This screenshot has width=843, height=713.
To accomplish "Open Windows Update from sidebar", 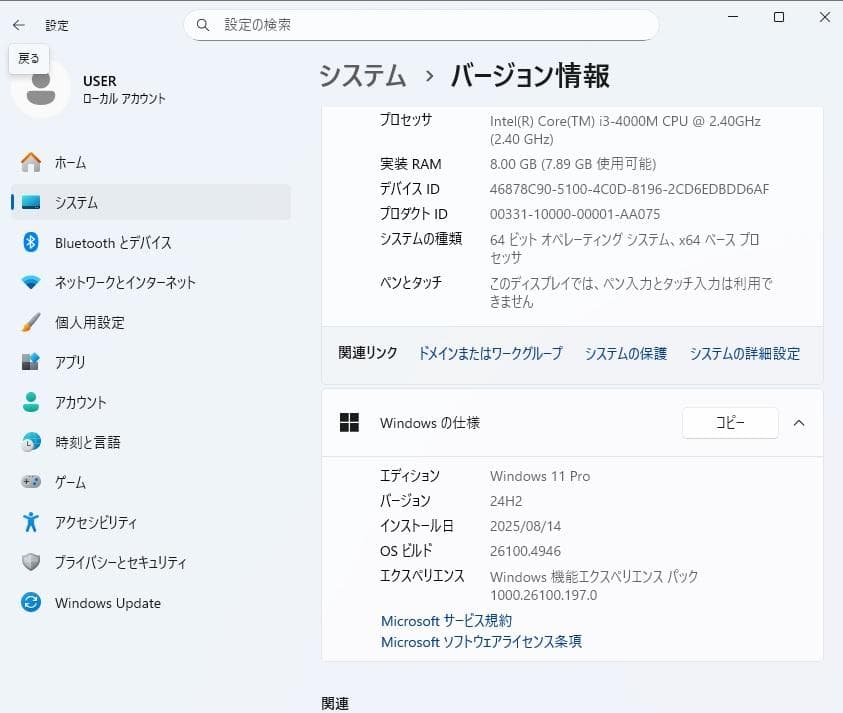I will pyautogui.click(x=95, y=602).
